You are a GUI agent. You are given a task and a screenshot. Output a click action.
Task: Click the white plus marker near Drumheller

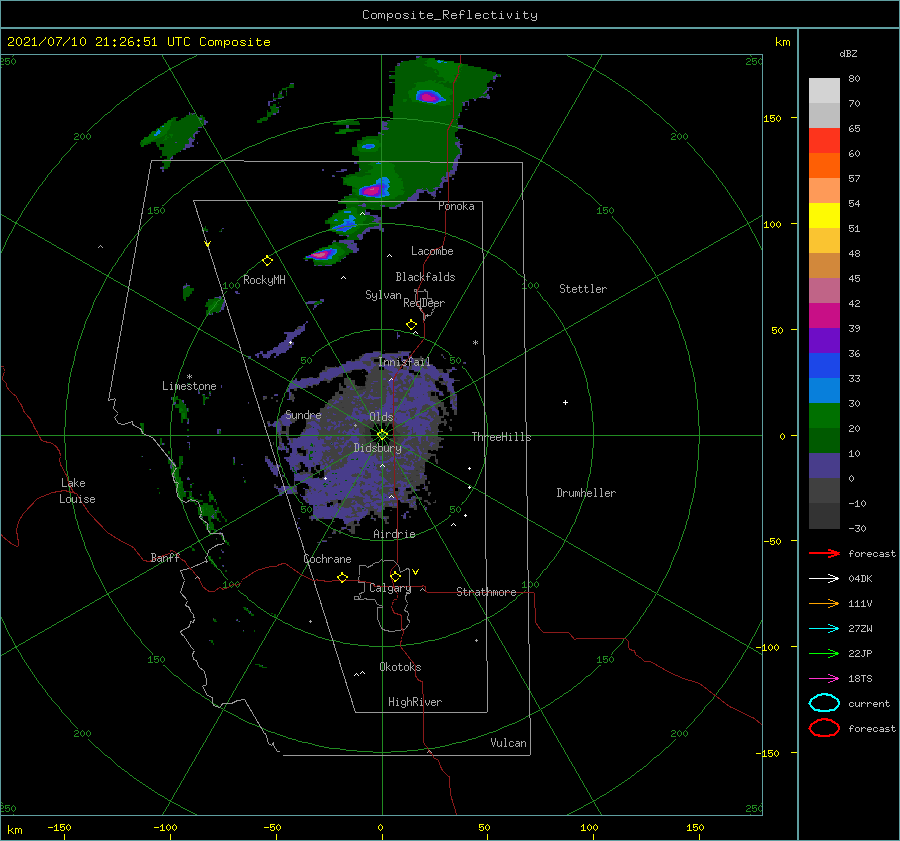click(x=565, y=402)
